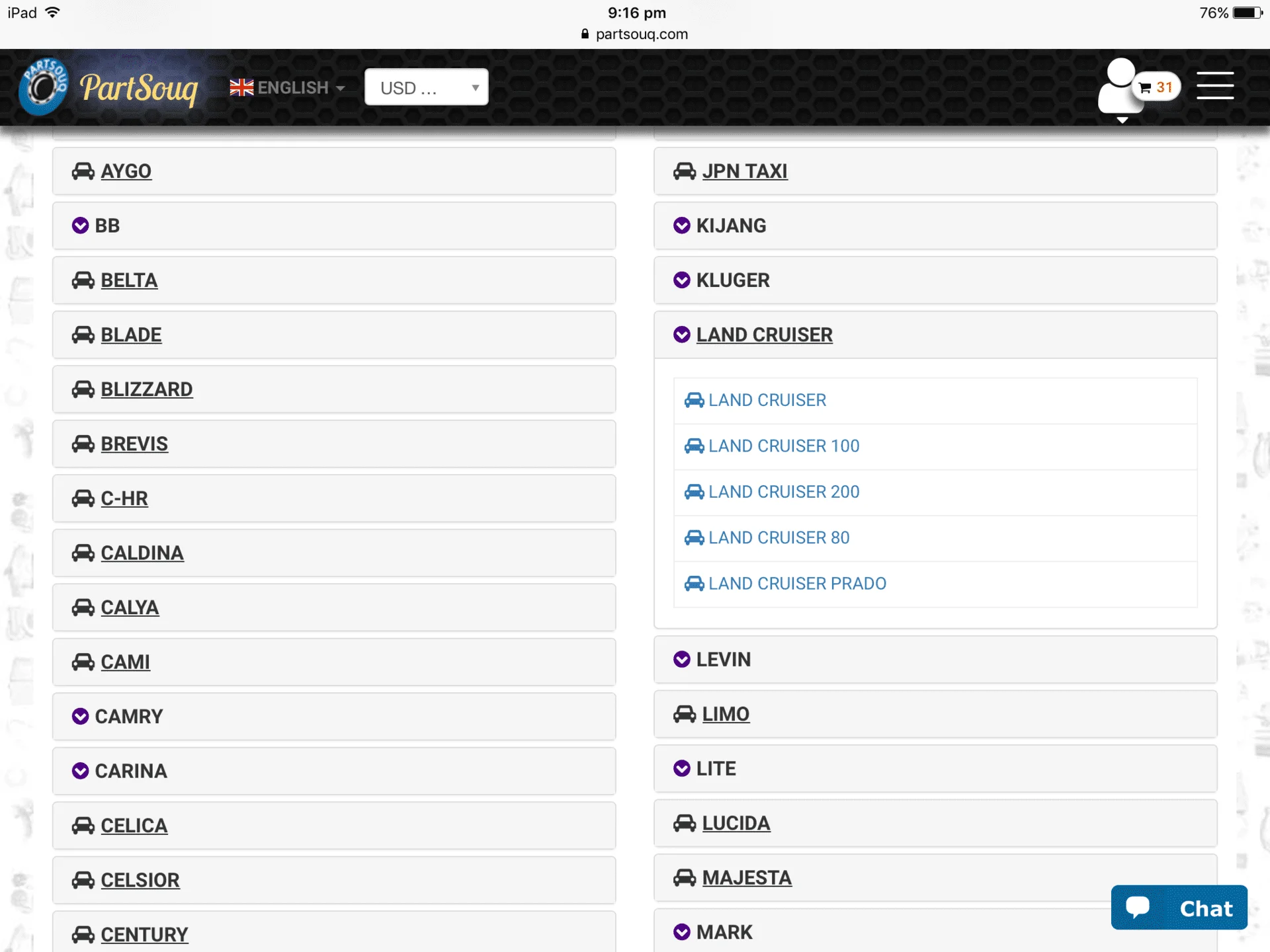The width and height of the screenshot is (1270, 952).
Task: Open the CALDINA model link
Action: pyautogui.click(x=142, y=553)
